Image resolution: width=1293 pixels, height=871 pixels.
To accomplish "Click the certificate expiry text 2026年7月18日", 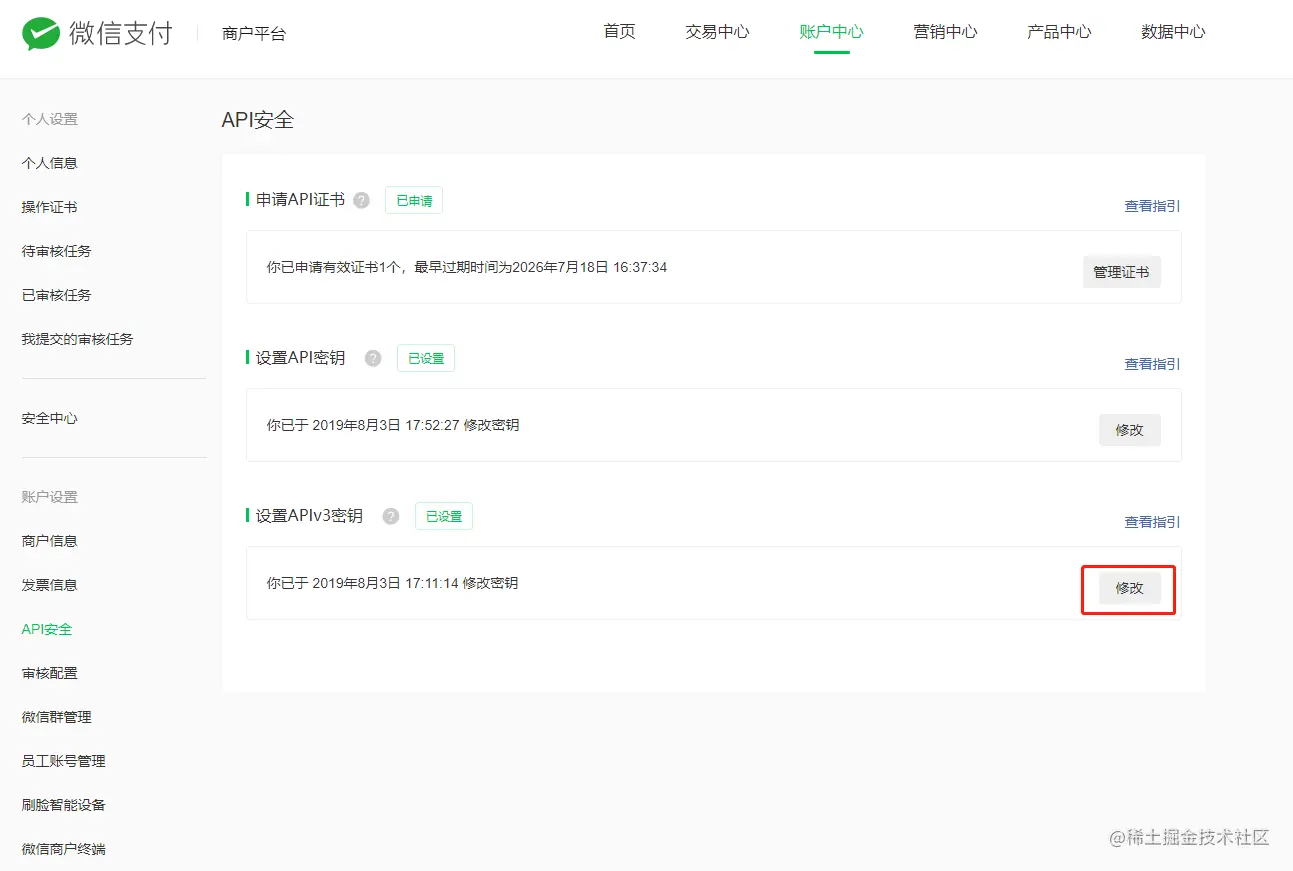I will (x=560, y=267).
